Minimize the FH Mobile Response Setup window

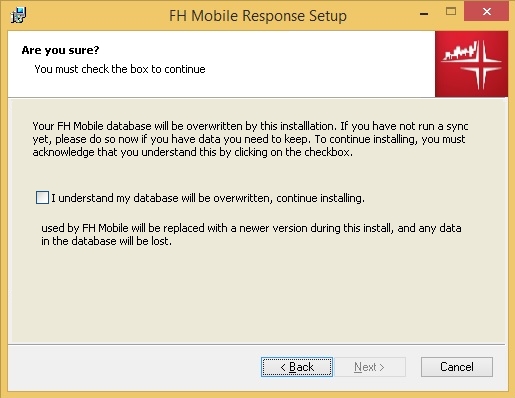click(x=424, y=14)
